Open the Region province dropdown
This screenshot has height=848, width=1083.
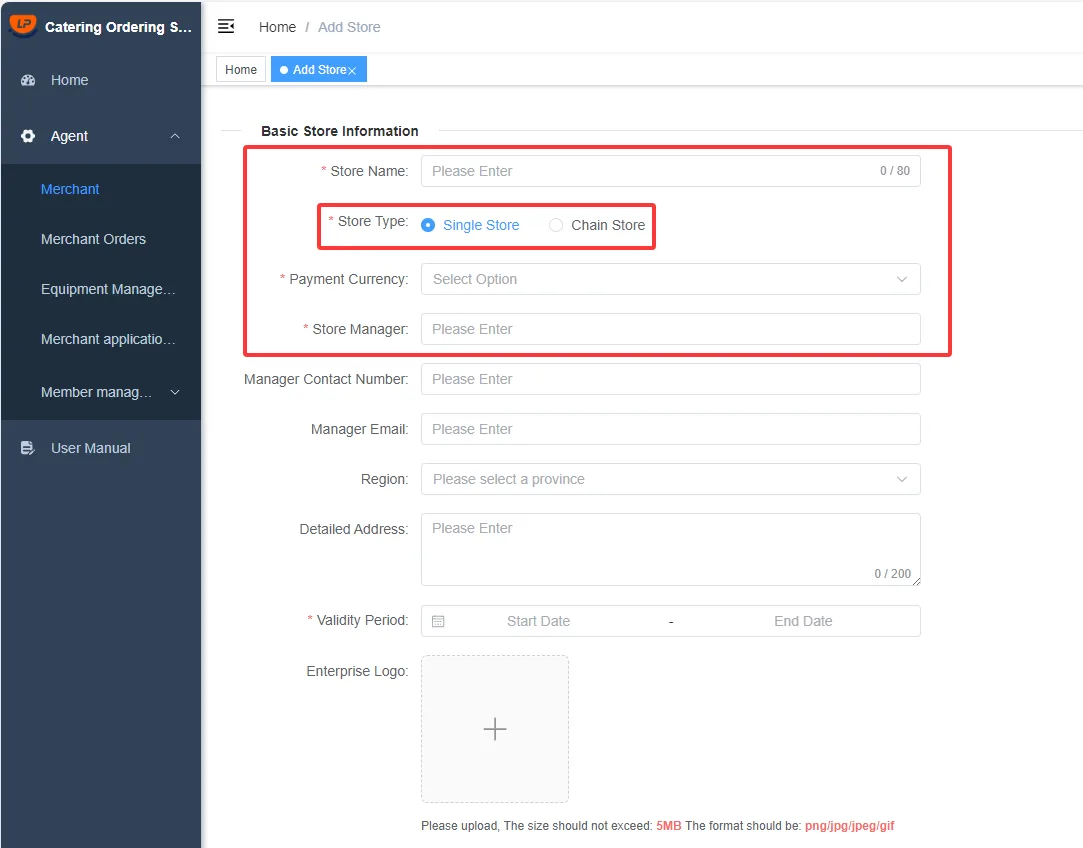click(x=671, y=479)
